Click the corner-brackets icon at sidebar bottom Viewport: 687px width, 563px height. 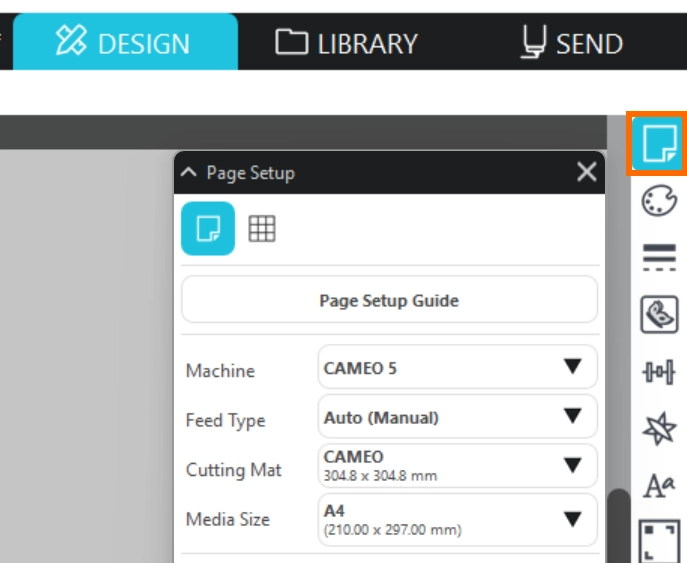point(659,540)
